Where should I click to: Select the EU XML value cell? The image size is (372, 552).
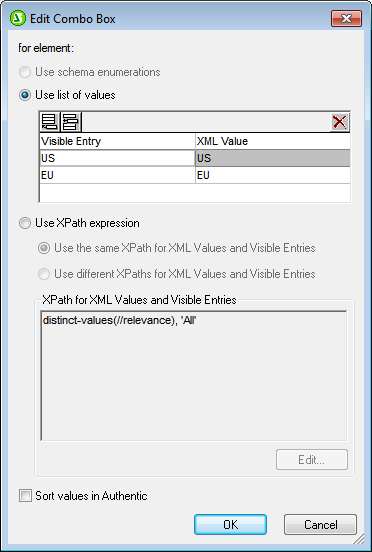(x=273, y=175)
